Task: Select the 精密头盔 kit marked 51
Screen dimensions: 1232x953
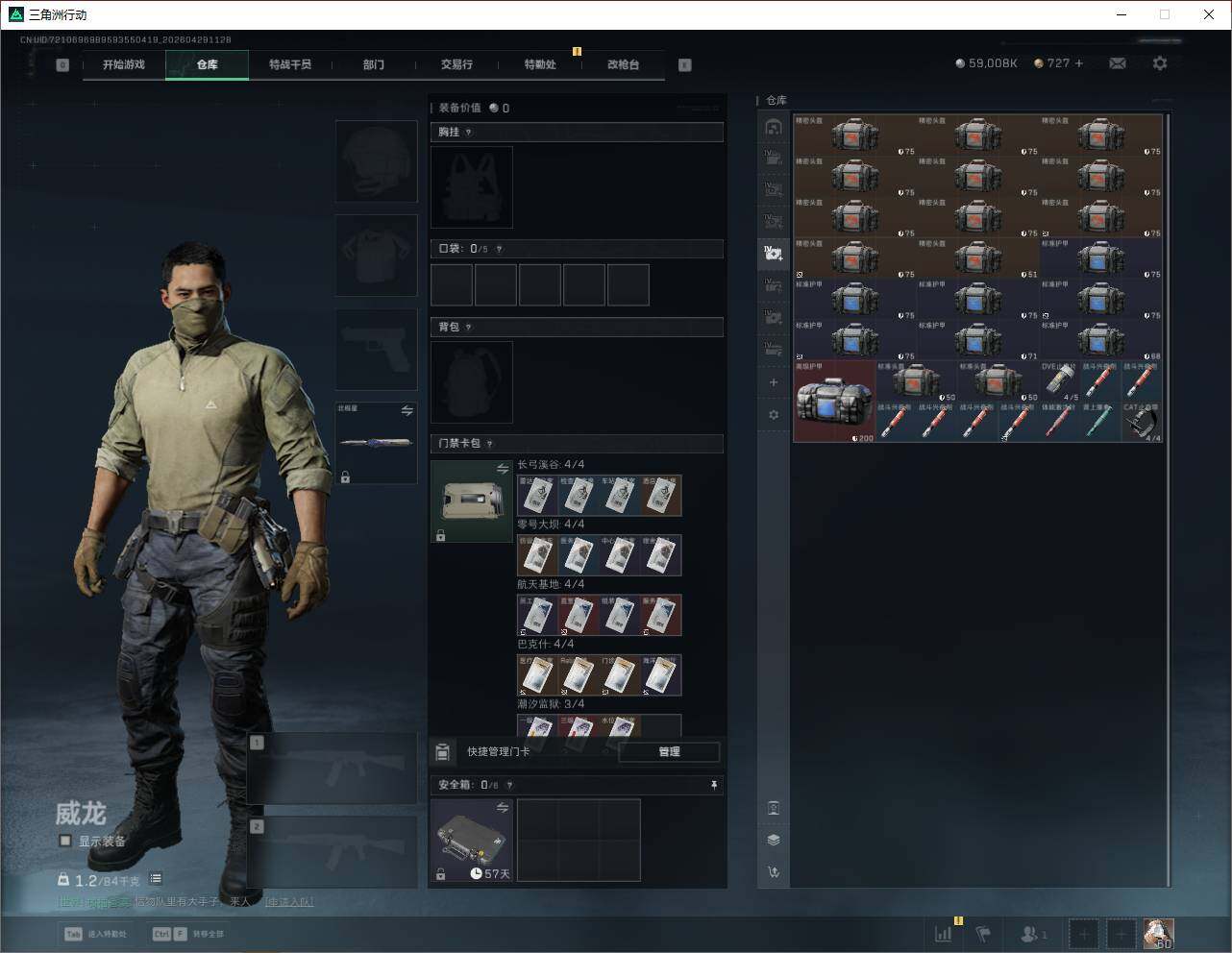Action: (978, 257)
